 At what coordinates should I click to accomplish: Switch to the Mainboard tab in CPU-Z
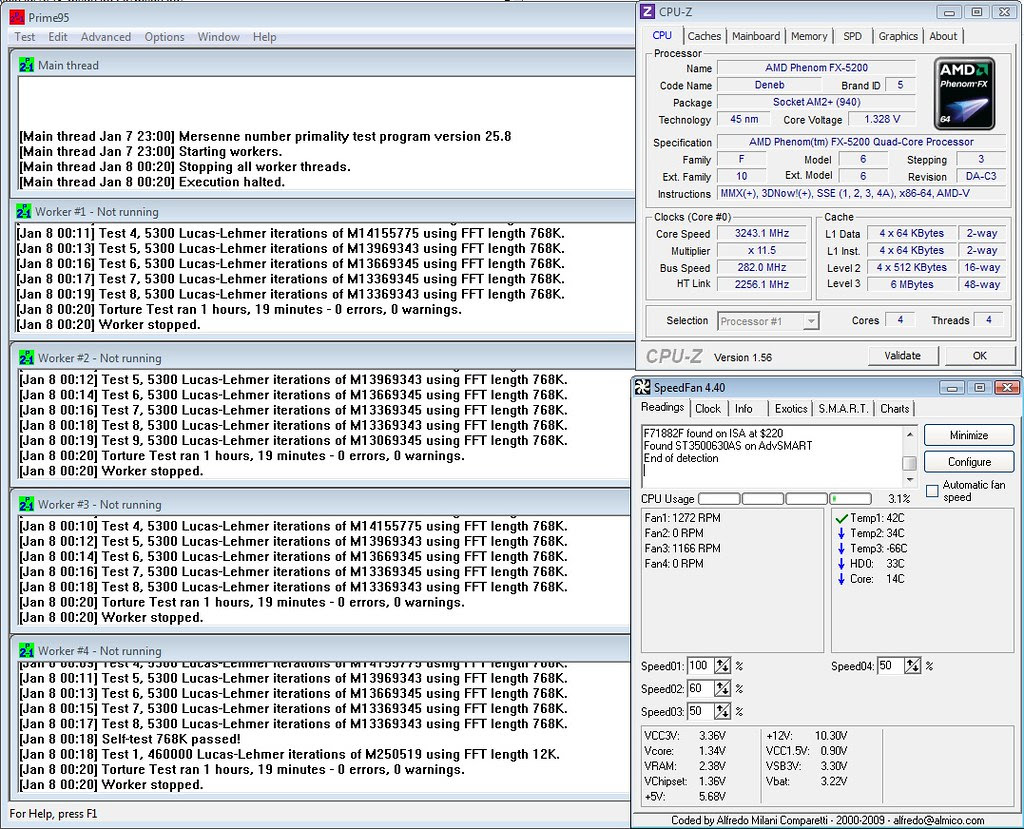(x=756, y=37)
